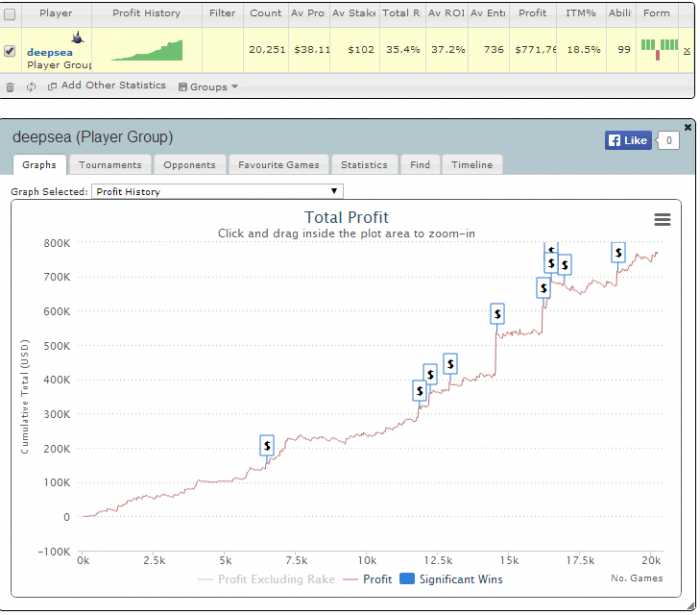700x615 pixels.
Task: Switch to the Graphs tab
Action: [39, 165]
